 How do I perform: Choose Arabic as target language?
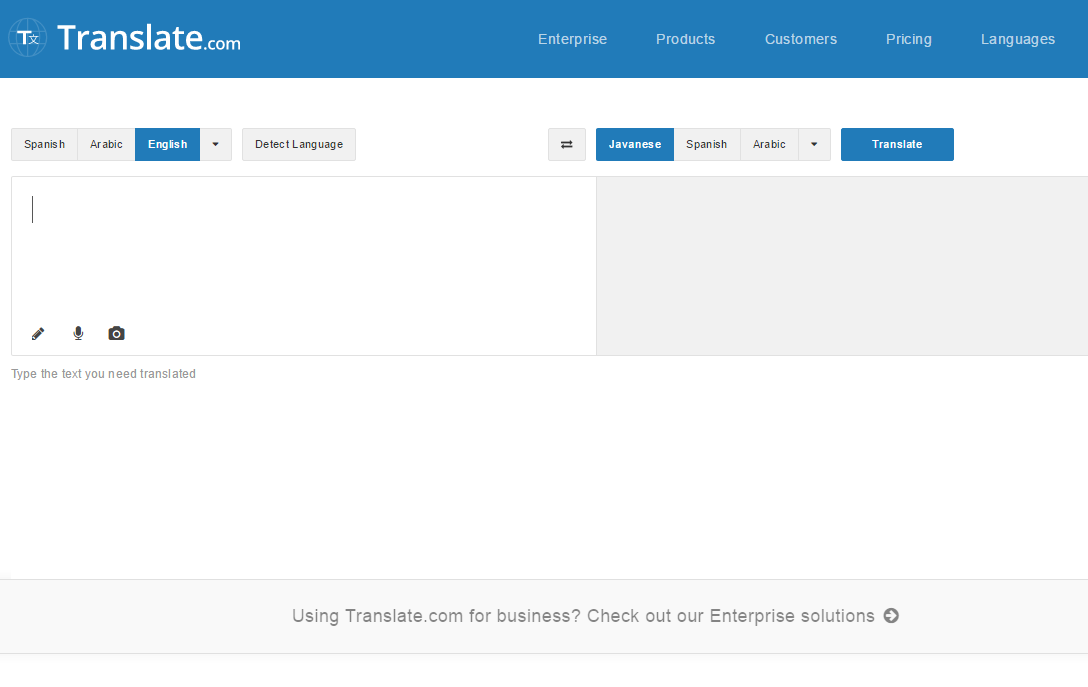coord(769,144)
